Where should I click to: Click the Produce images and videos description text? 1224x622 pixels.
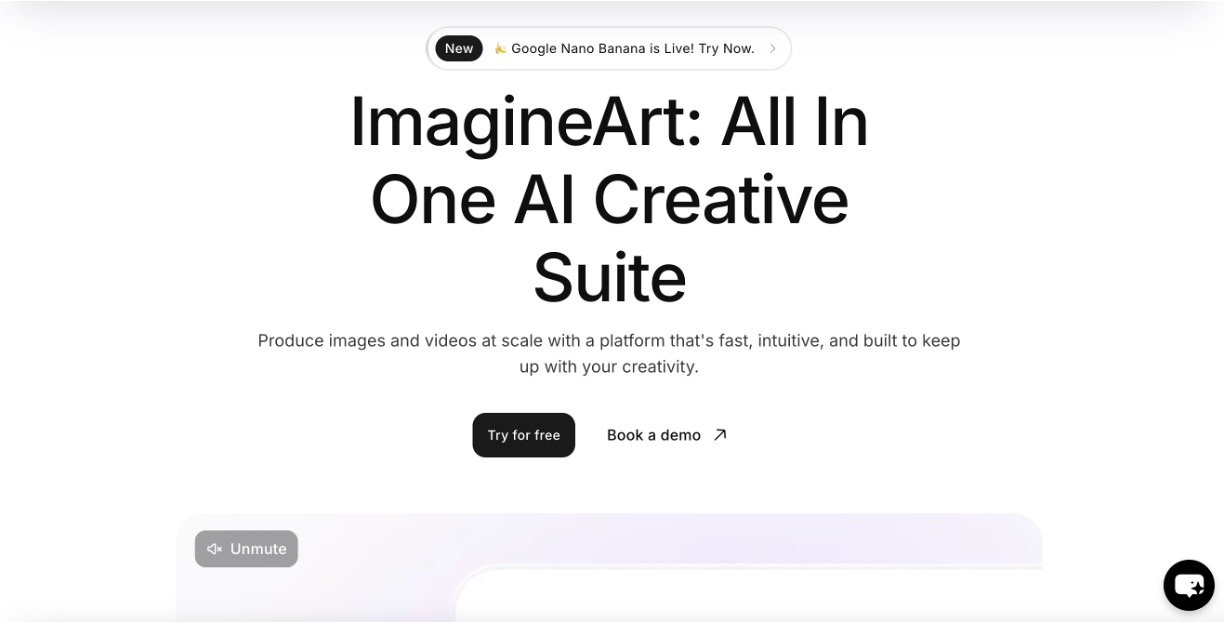click(x=609, y=353)
